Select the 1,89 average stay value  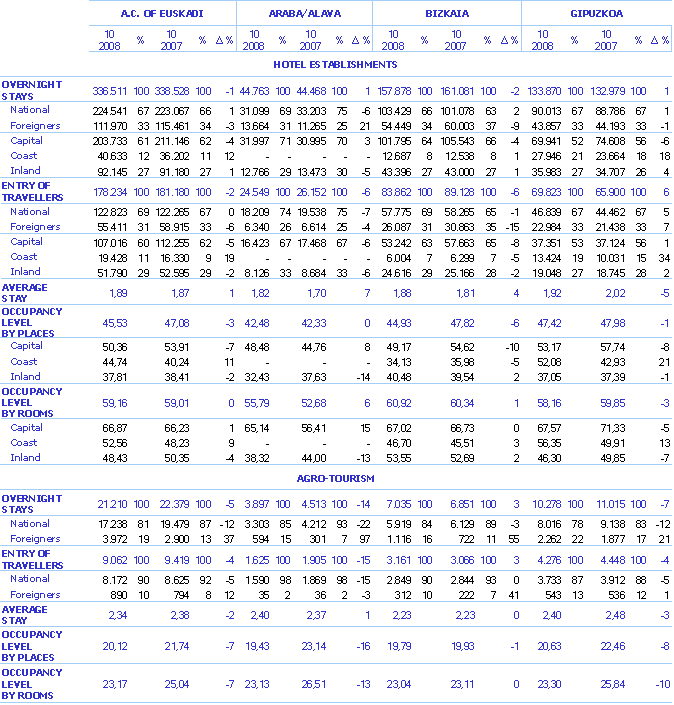(117, 292)
